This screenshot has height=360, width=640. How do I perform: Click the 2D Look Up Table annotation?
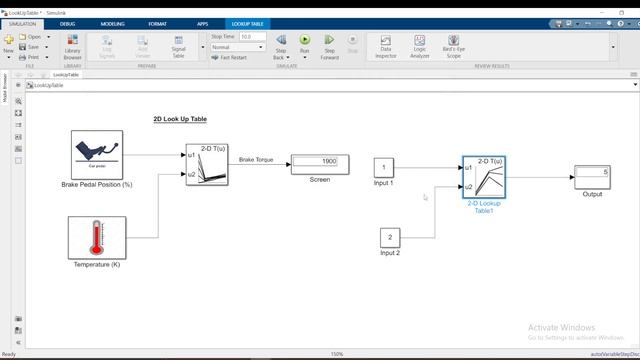click(x=180, y=119)
